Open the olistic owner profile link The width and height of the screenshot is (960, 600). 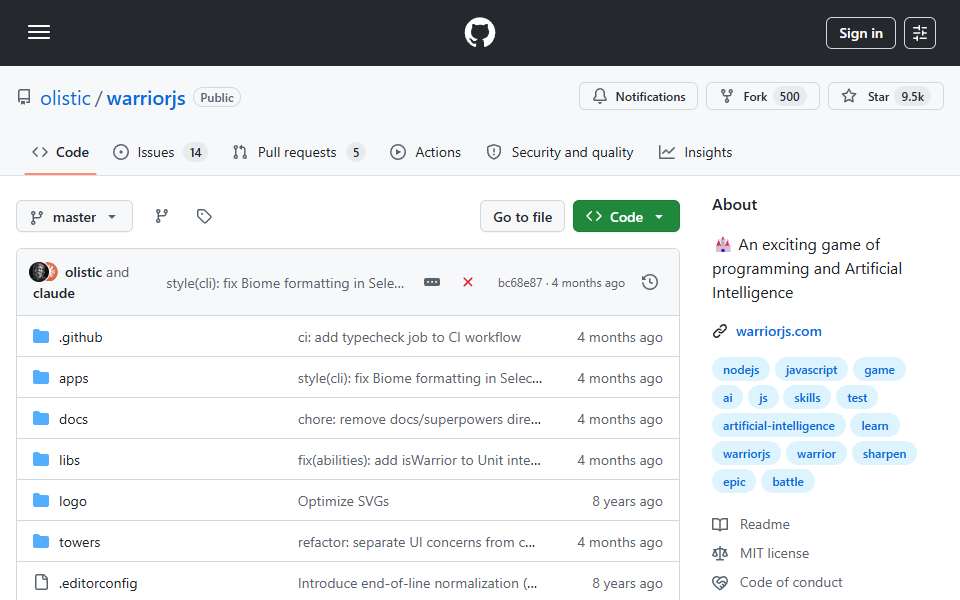tap(66, 98)
